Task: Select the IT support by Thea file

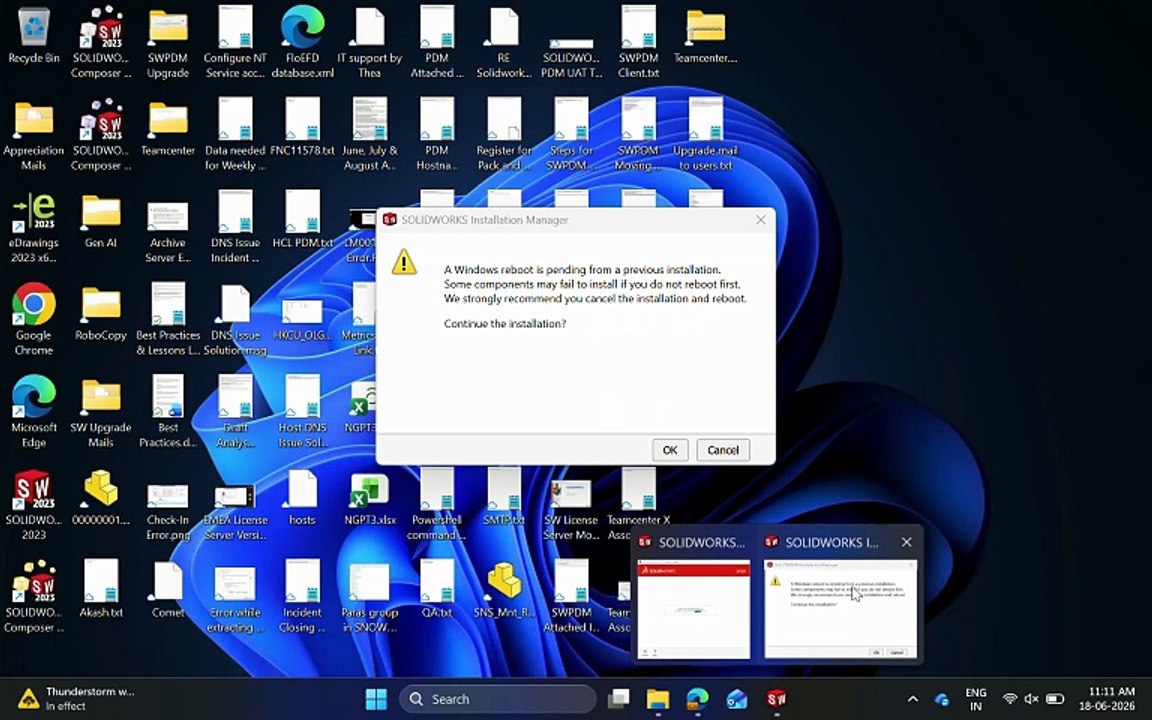Action: 370,43
